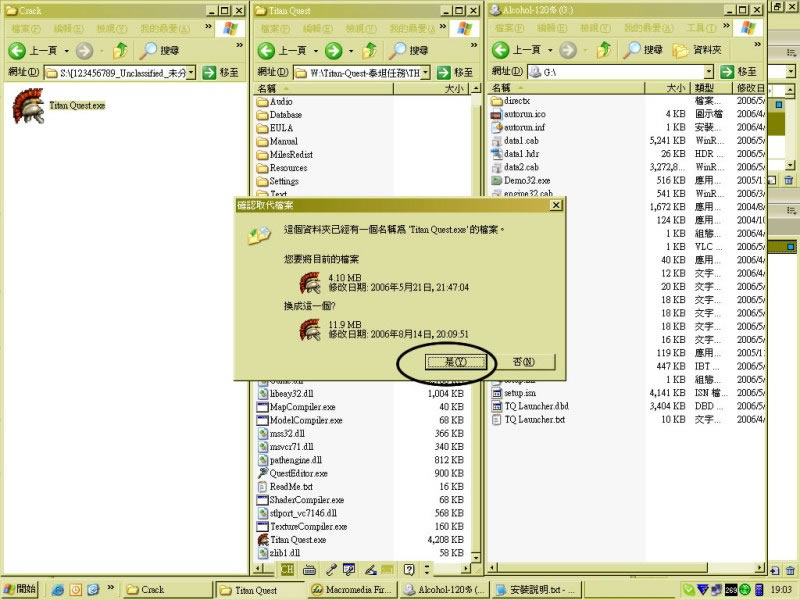Viewport: 800px width, 600px height.
Task: Open Search (搜尋) in the Alcohol-120% window toolbar
Action: pyautogui.click(x=643, y=49)
